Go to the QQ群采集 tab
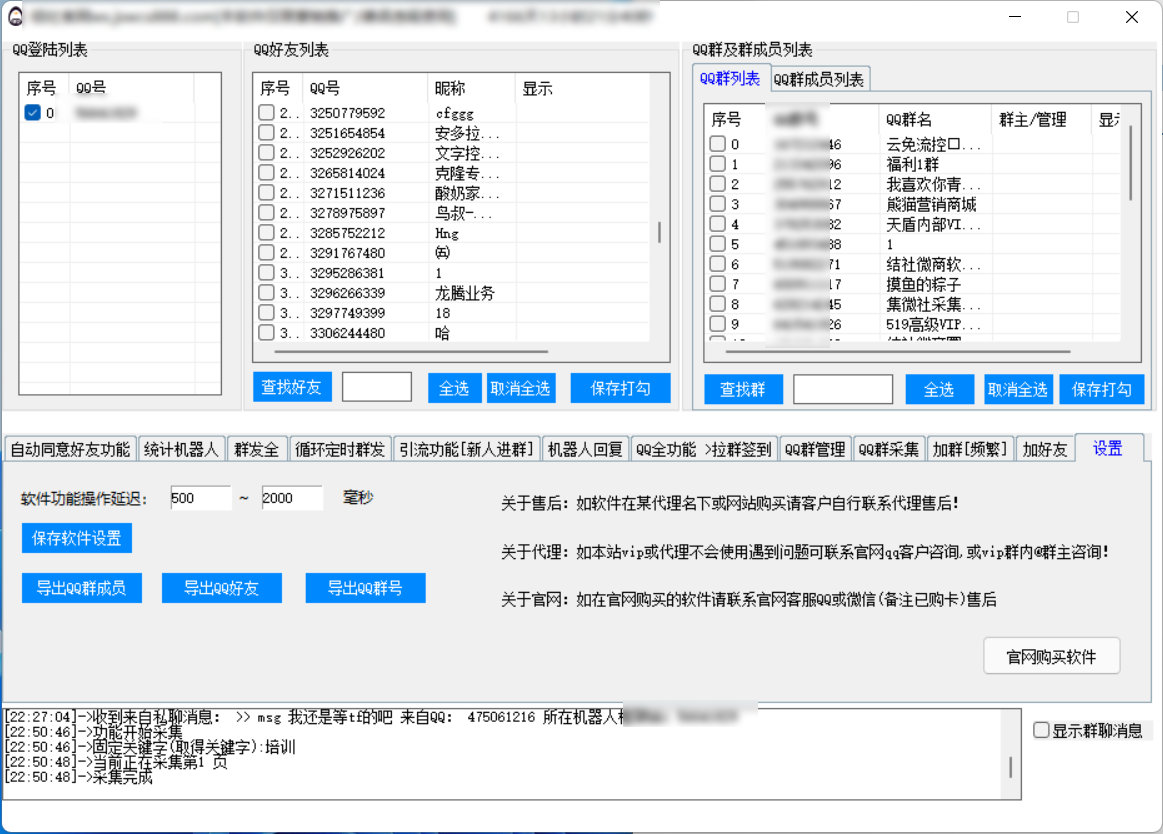1163x834 pixels. (x=888, y=449)
